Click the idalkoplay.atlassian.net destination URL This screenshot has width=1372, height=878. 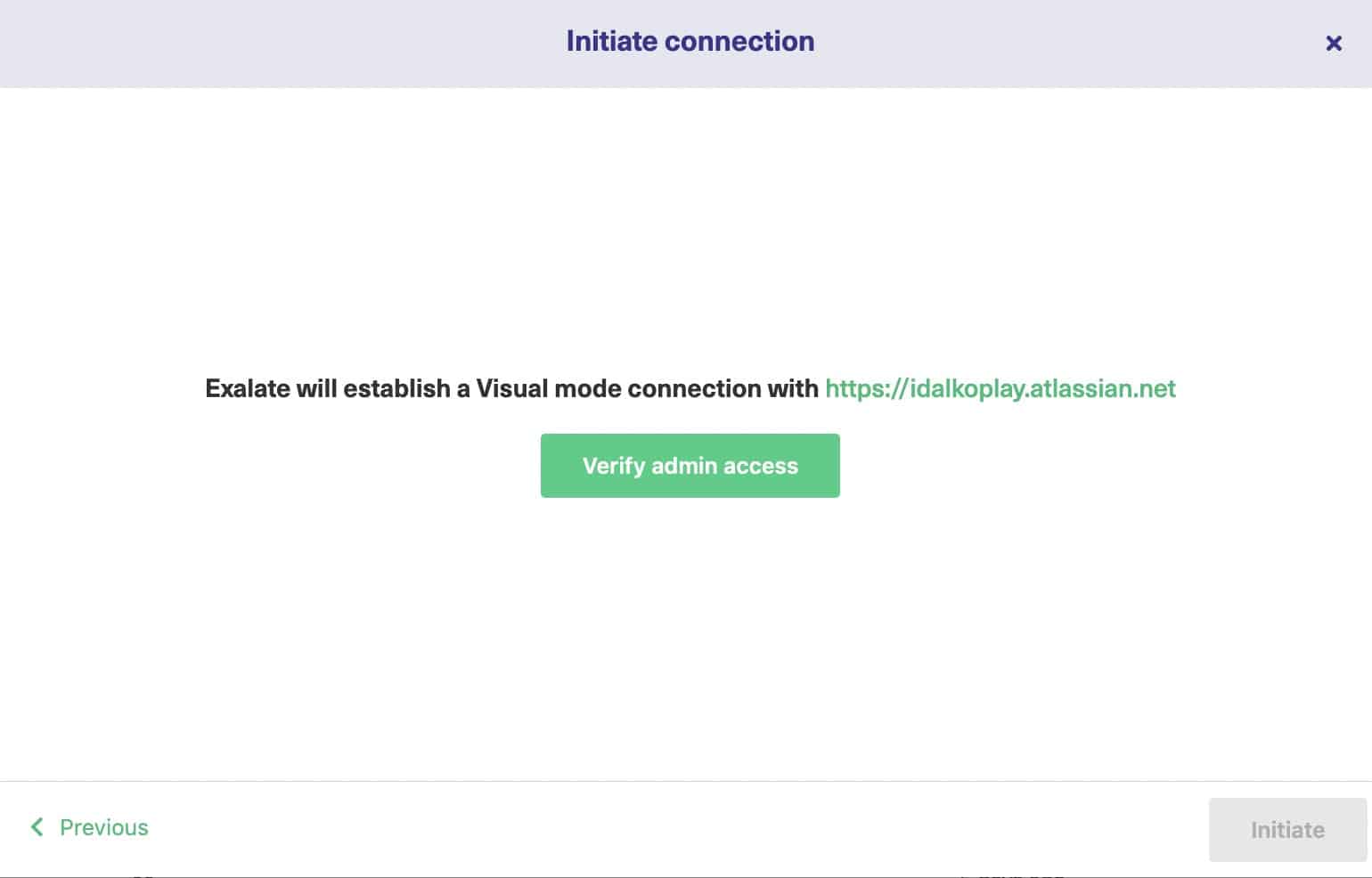tap(1000, 389)
